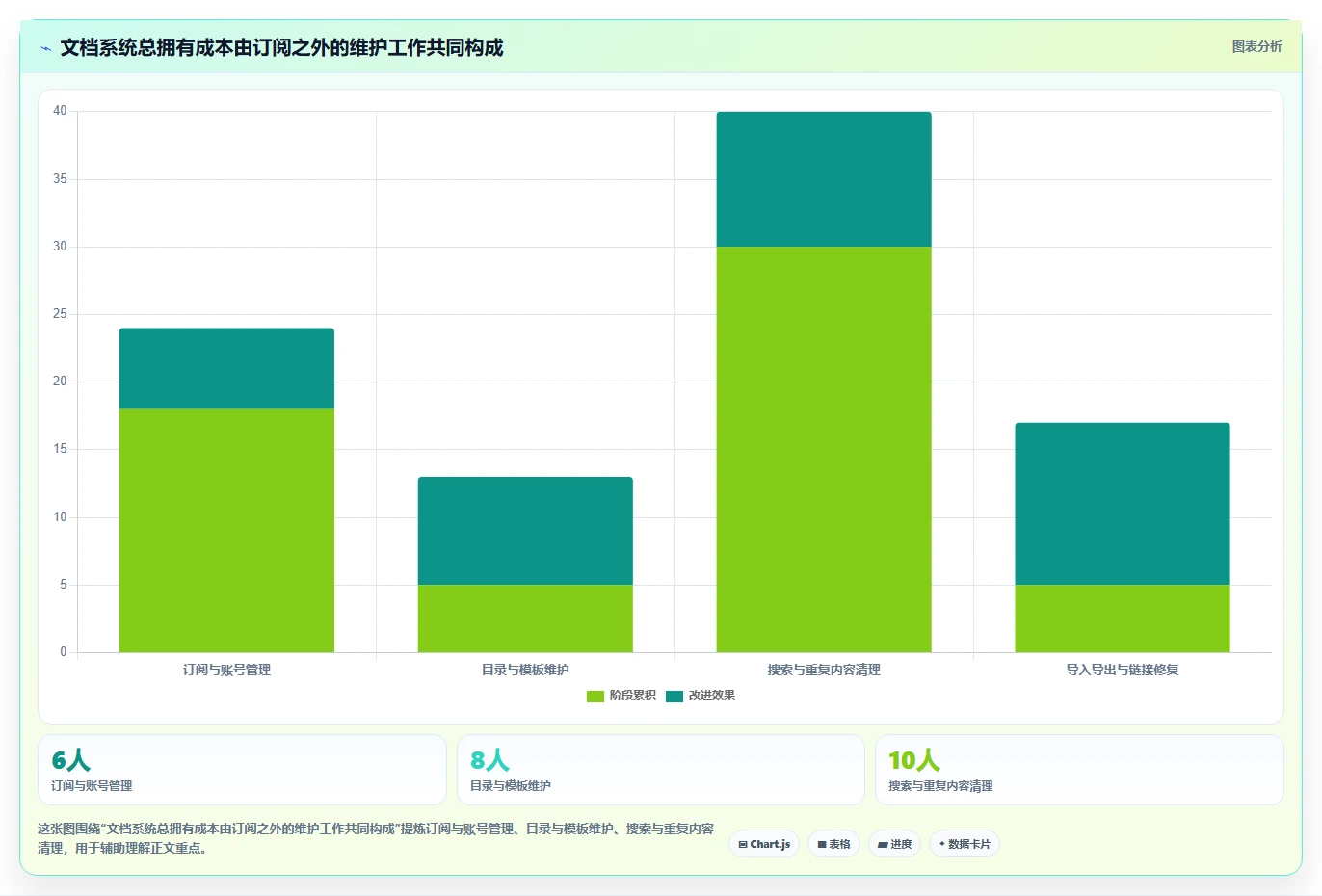Toggle the 阶段累积 legend label

[x=632, y=696]
